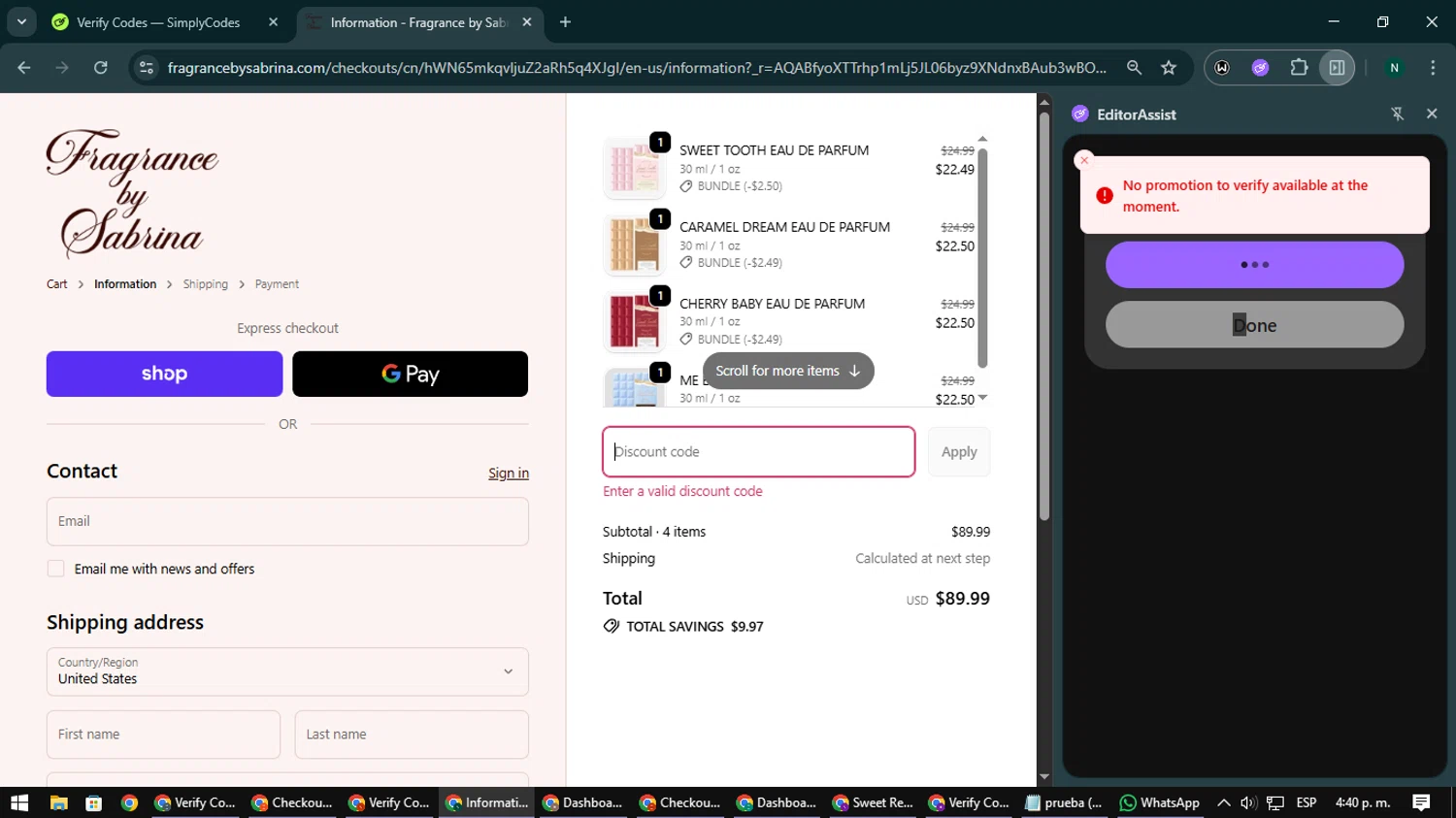Screen dimensions: 1456x818
Task: Open the notifications center icon
Action: pos(1421,802)
